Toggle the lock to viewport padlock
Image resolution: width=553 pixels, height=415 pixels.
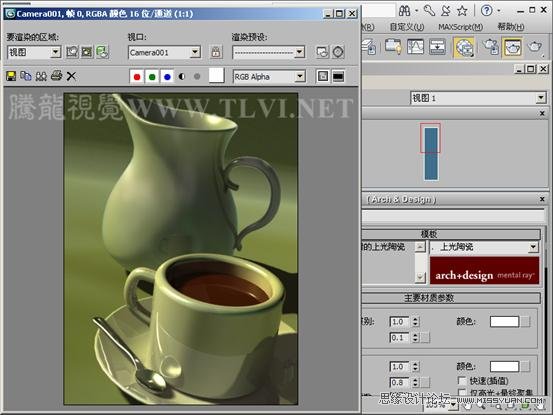click(216, 52)
